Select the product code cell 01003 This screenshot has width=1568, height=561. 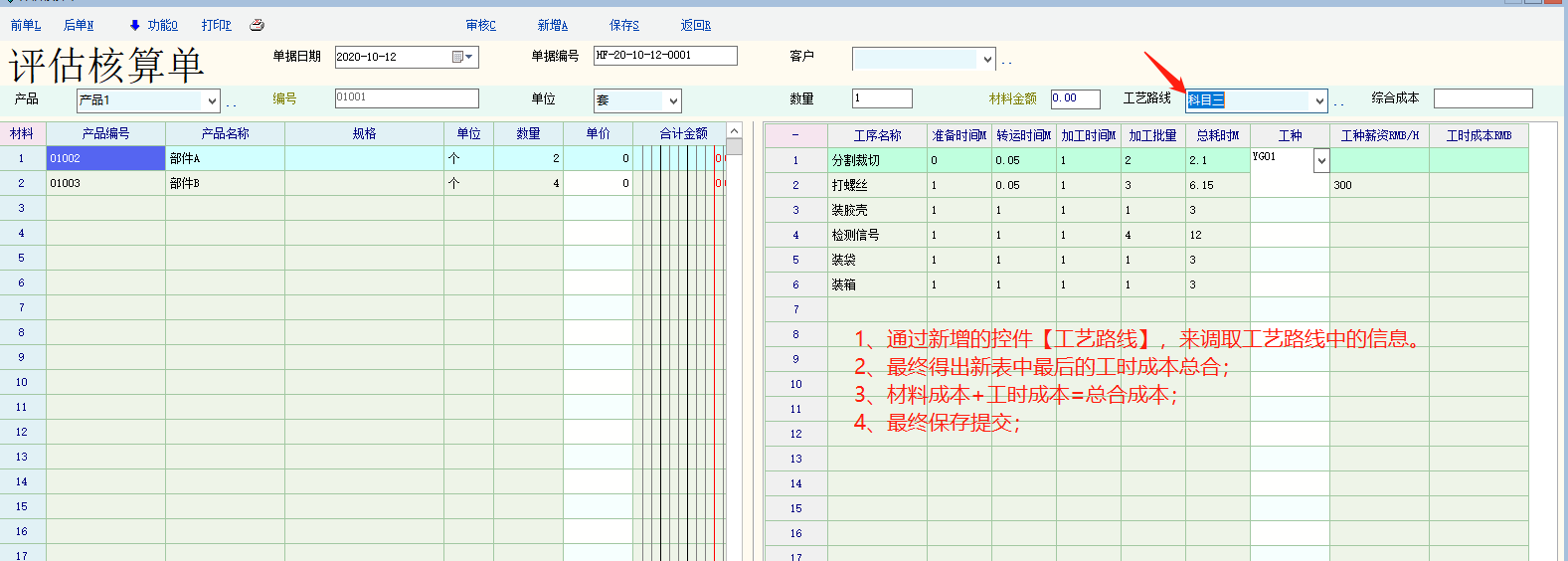click(105, 183)
